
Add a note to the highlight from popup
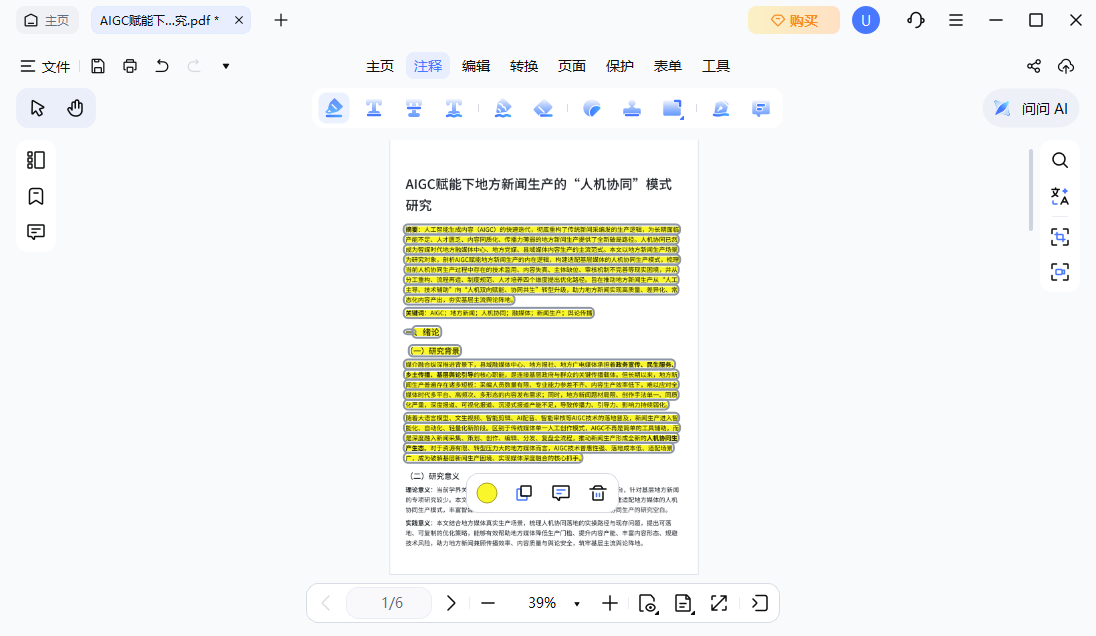[x=561, y=493]
